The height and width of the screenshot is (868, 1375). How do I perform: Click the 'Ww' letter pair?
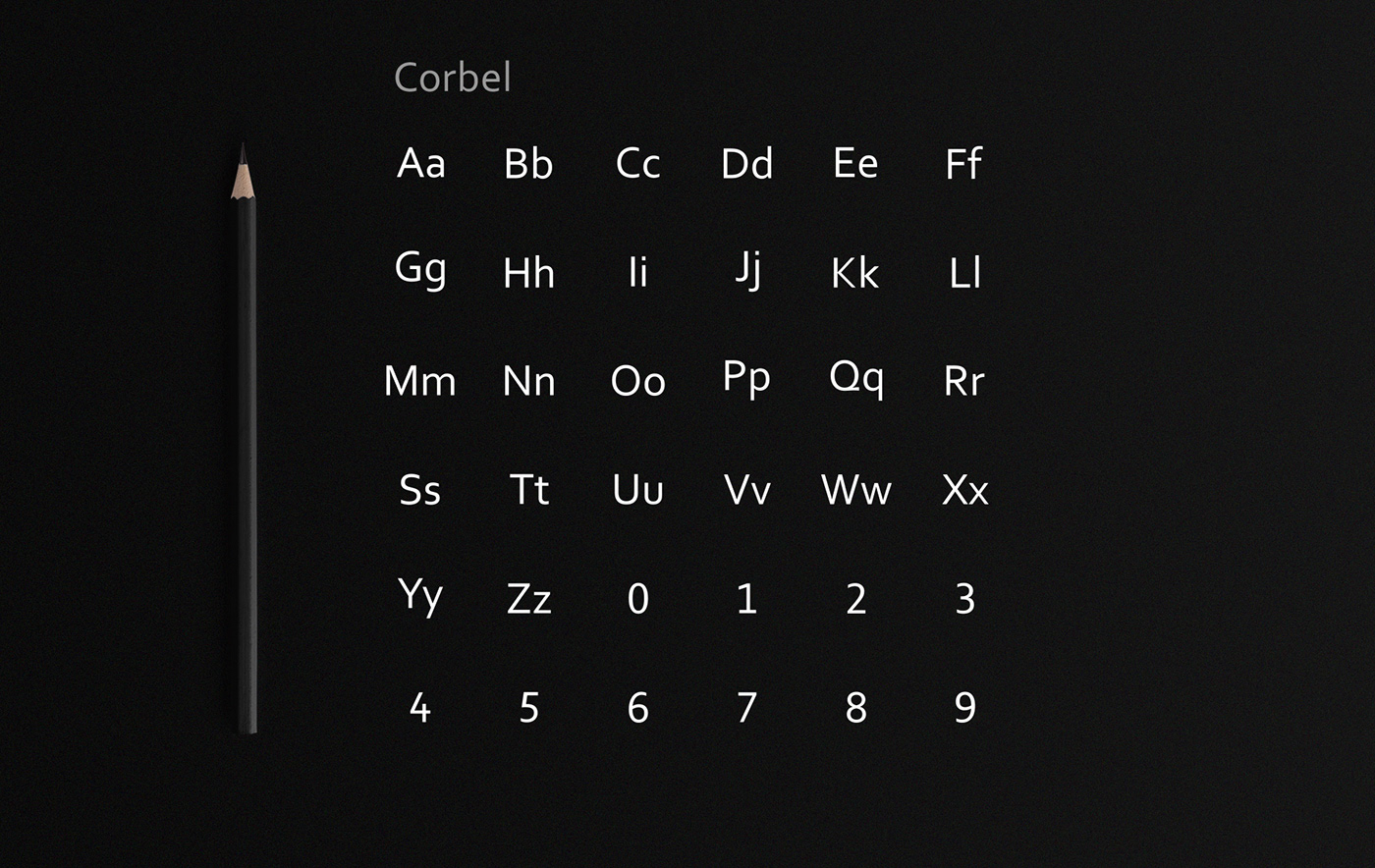(x=856, y=490)
